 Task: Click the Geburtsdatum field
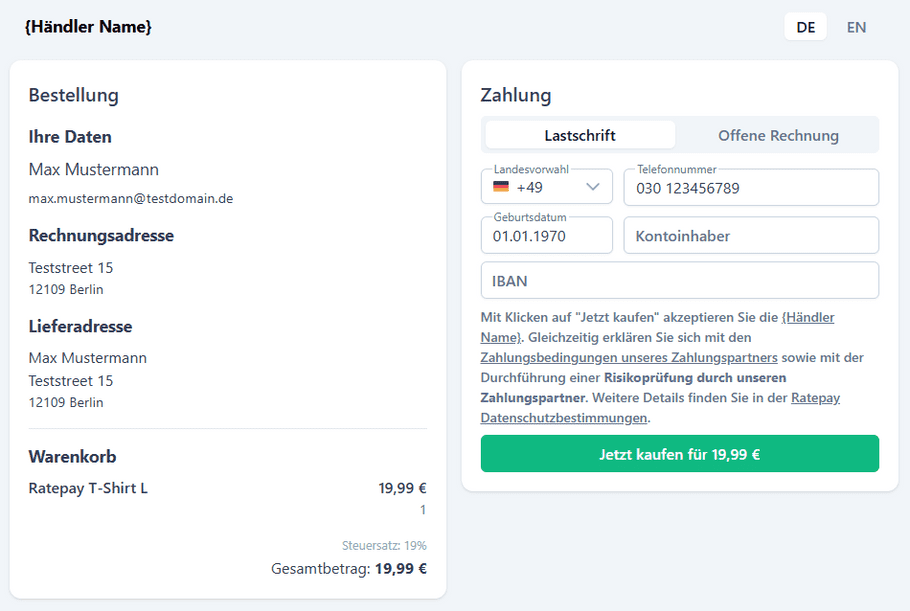pos(547,235)
